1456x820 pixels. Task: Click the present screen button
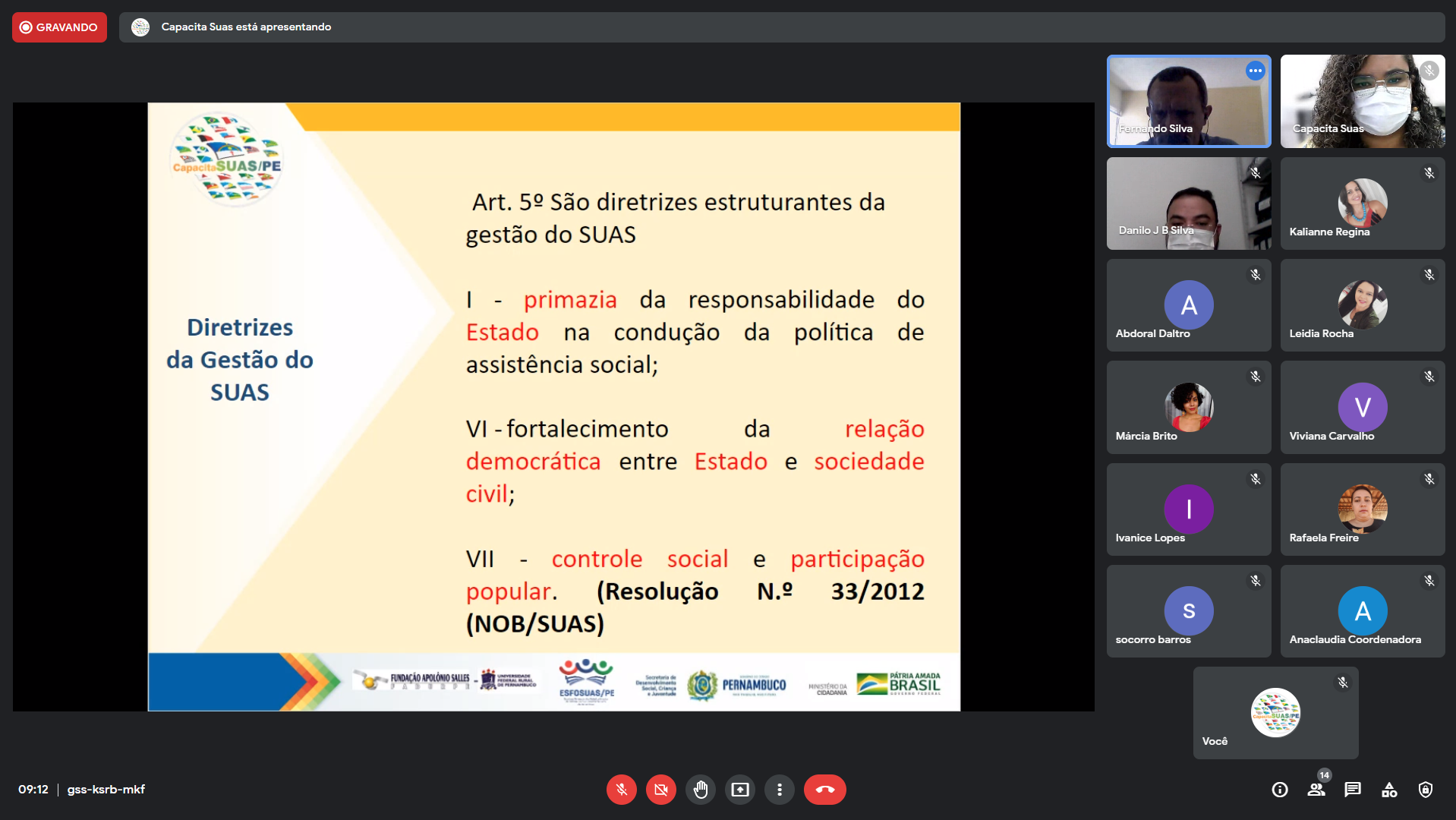tap(739, 790)
